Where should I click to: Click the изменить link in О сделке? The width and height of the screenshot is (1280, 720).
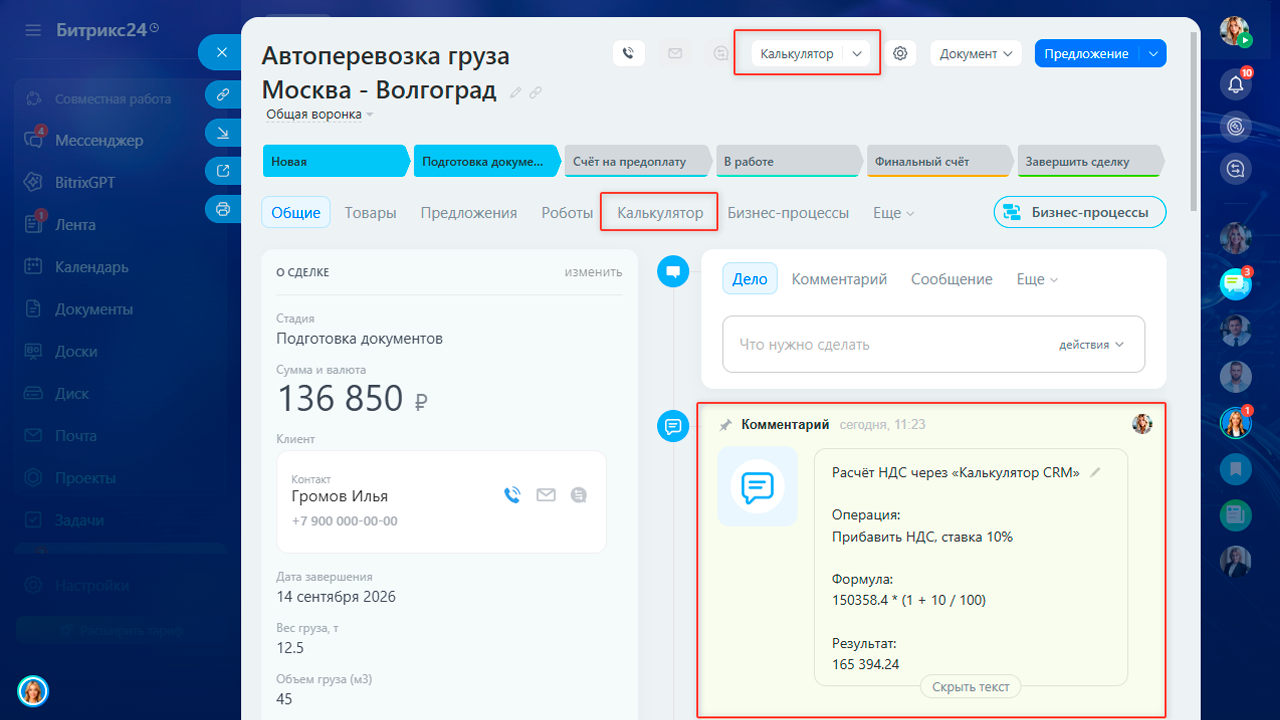pyautogui.click(x=593, y=272)
